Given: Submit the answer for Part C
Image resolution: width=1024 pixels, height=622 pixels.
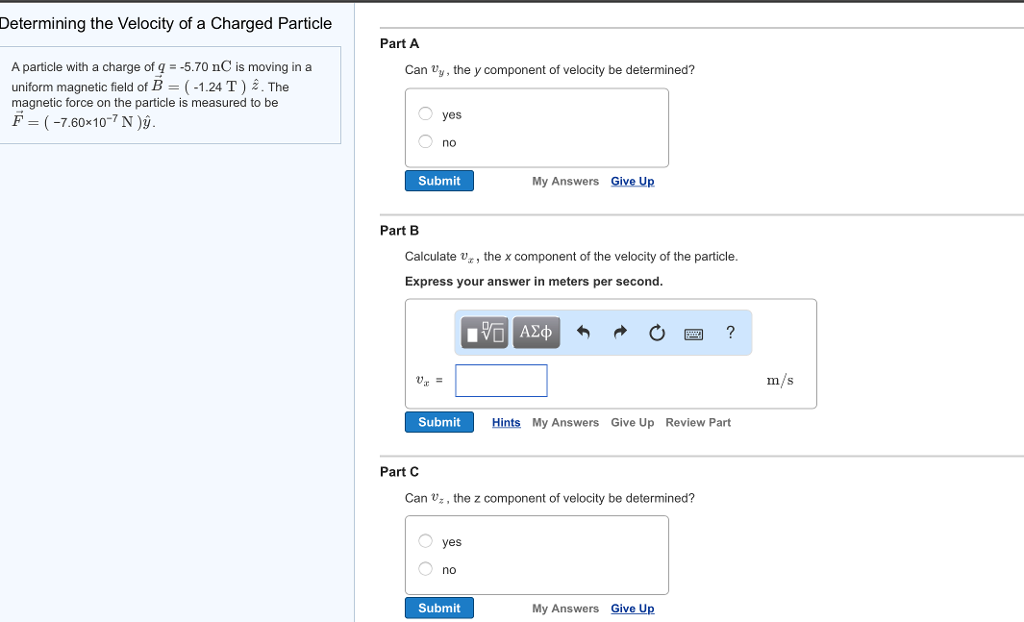Looking at the screenshot, I should [x=439, y=607].
